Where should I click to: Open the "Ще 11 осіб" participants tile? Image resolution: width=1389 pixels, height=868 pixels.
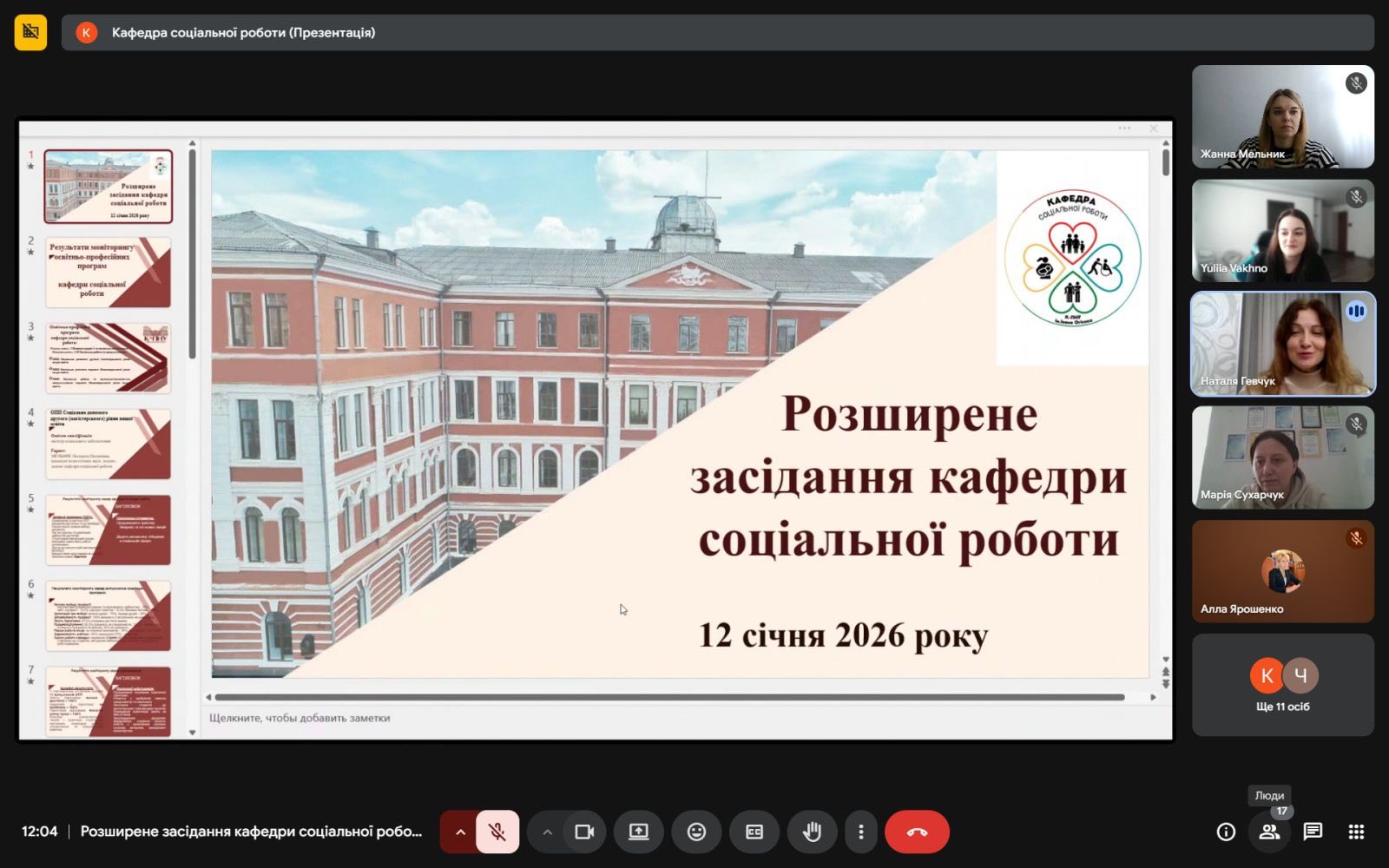(1282, 685)
